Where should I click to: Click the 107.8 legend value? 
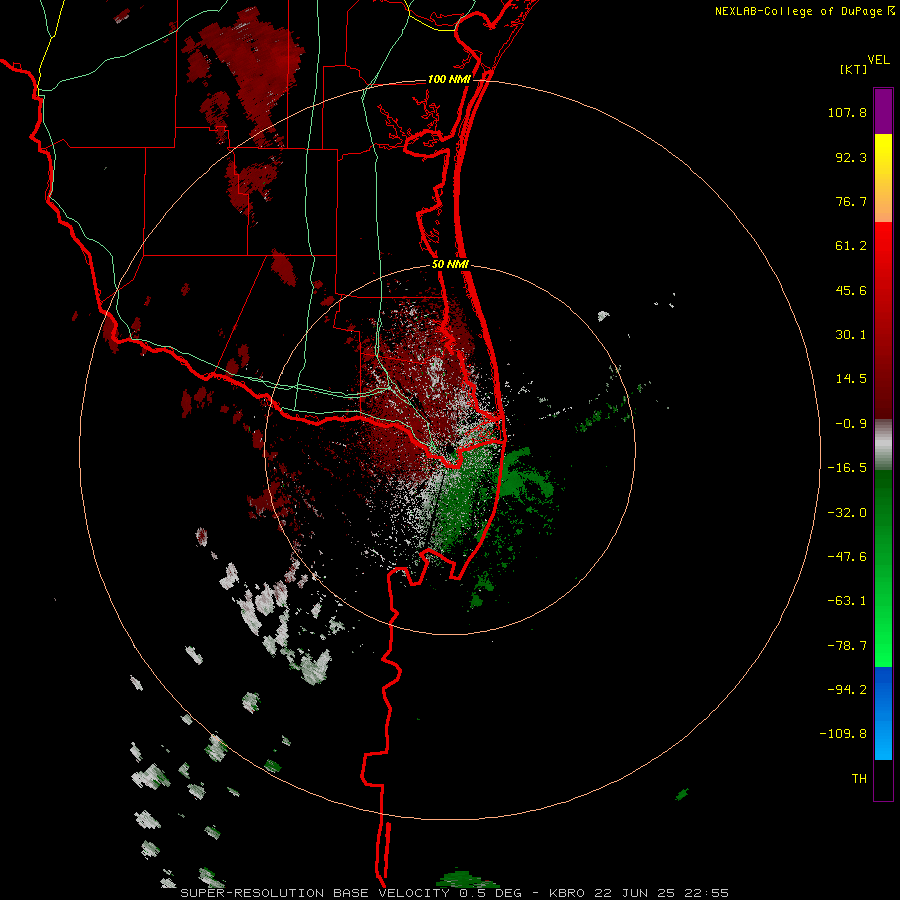coord(847,112)
